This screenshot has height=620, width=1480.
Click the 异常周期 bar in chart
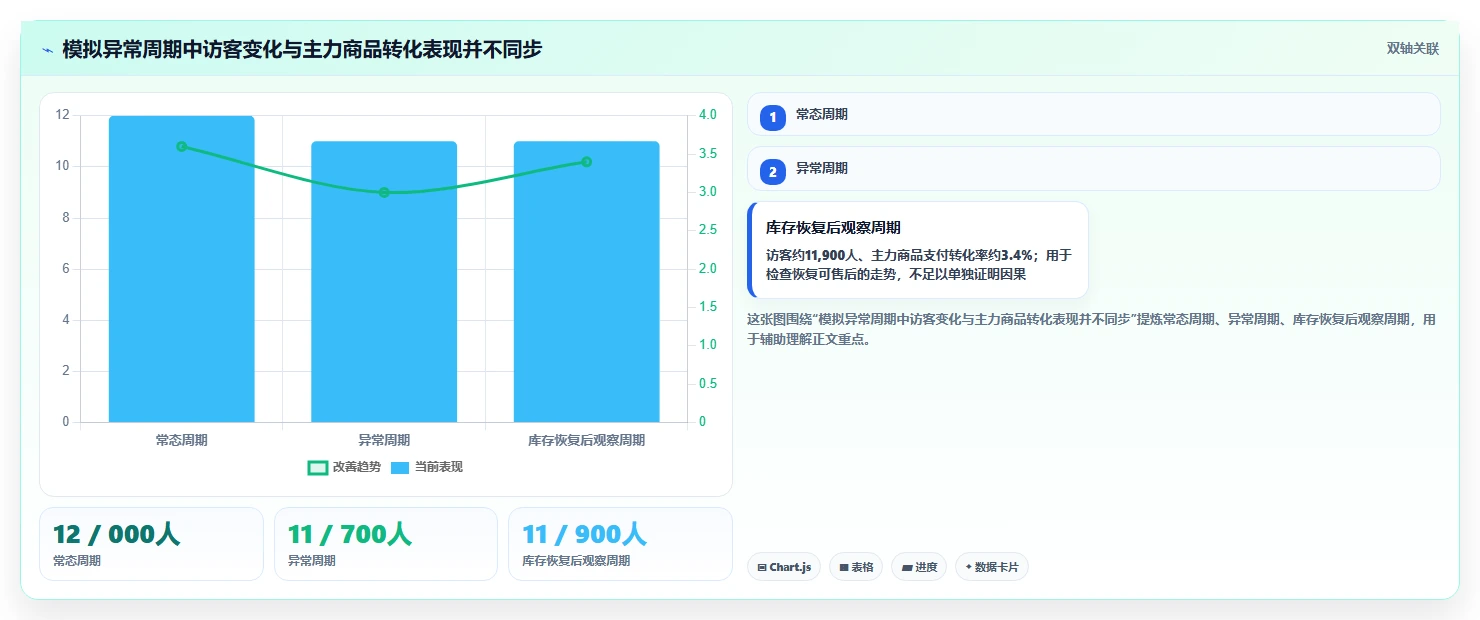pyautogui.click(x=384, y=282)
